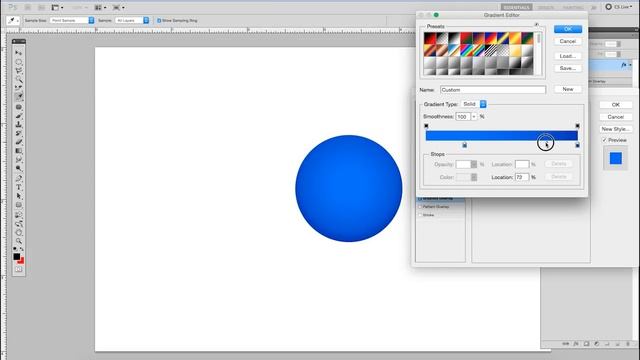This screenshot has height=360, width=640.
Task: Open eyedropper tool preset picker arrow
Action: 18,20
